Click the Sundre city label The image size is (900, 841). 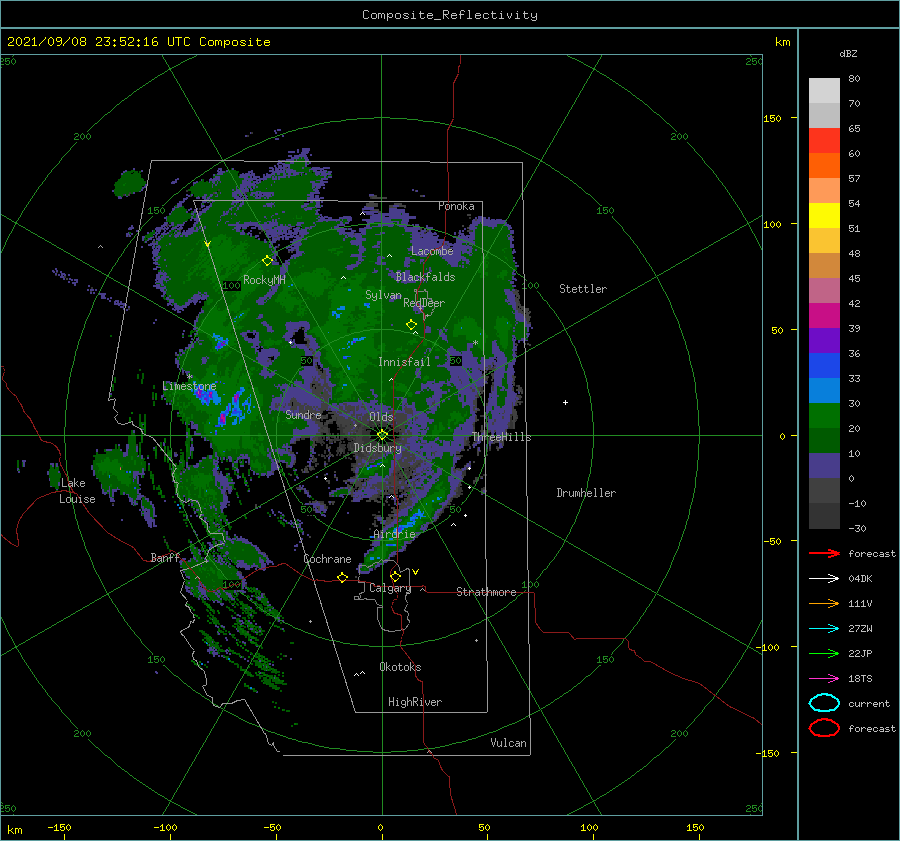(x=303, y=414)
